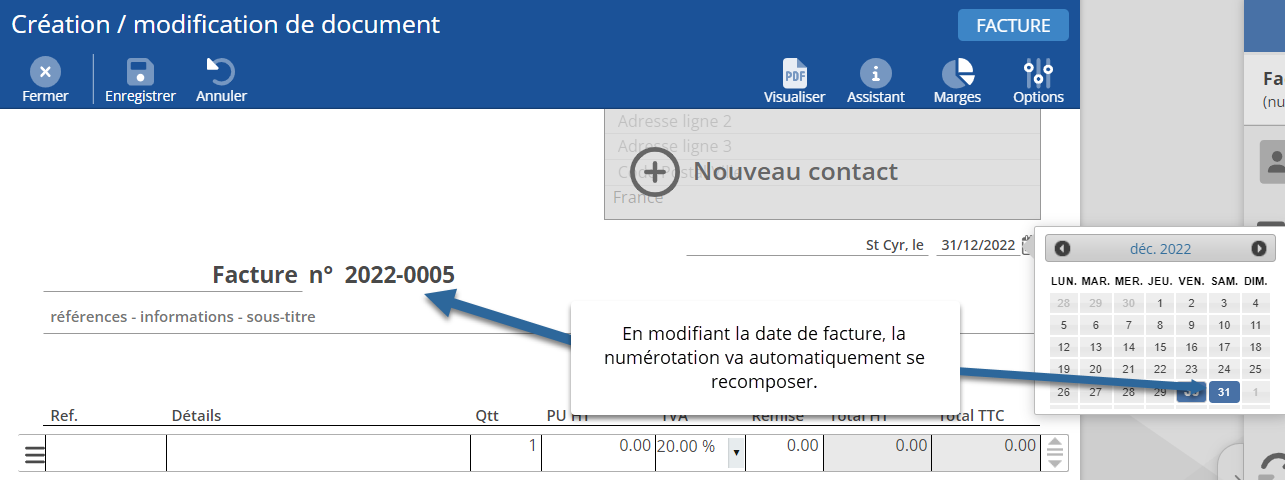Click the Détails cell of the invoice line
1285x480 pixels.
click(x=317, y=453)
